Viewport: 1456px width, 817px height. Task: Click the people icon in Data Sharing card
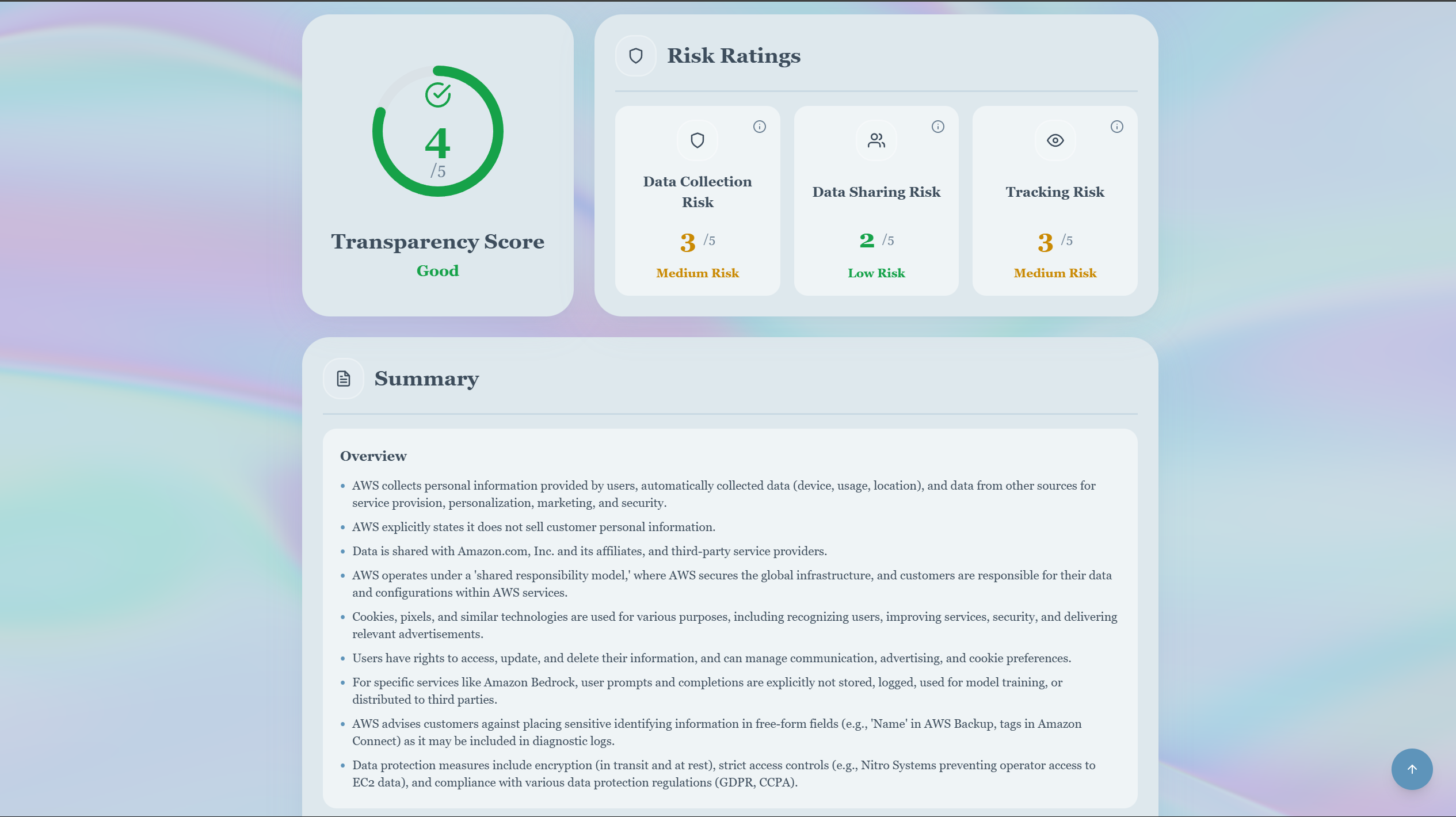876,140
